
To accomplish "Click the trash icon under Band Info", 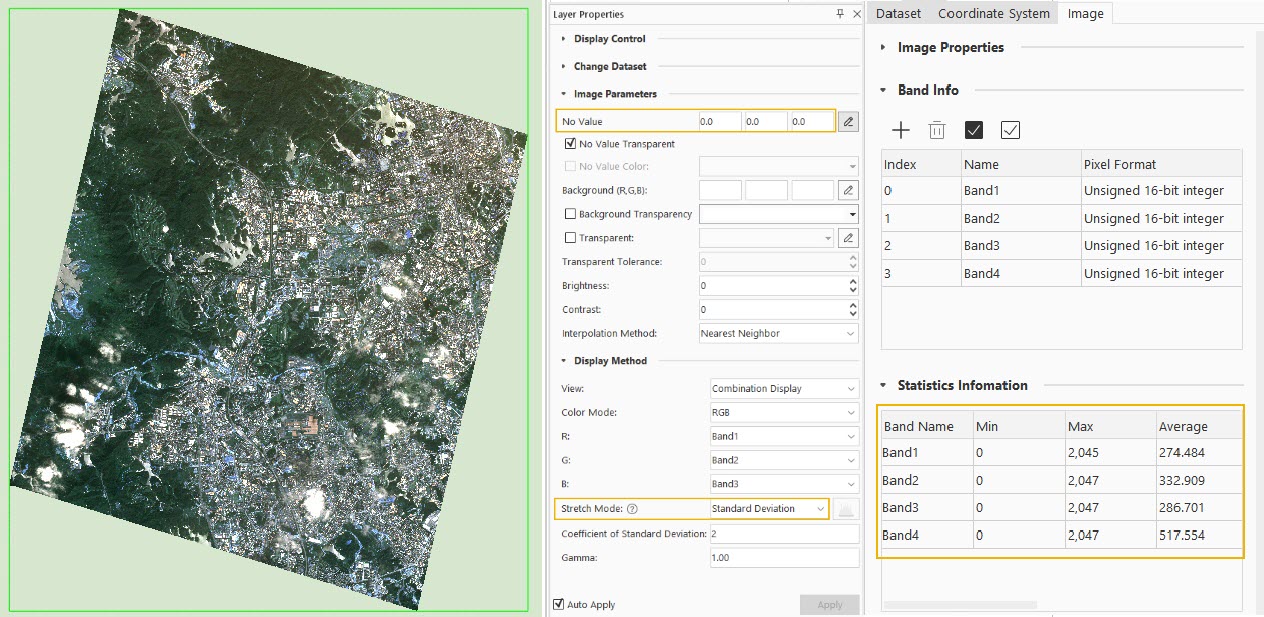I will point(937,130).
